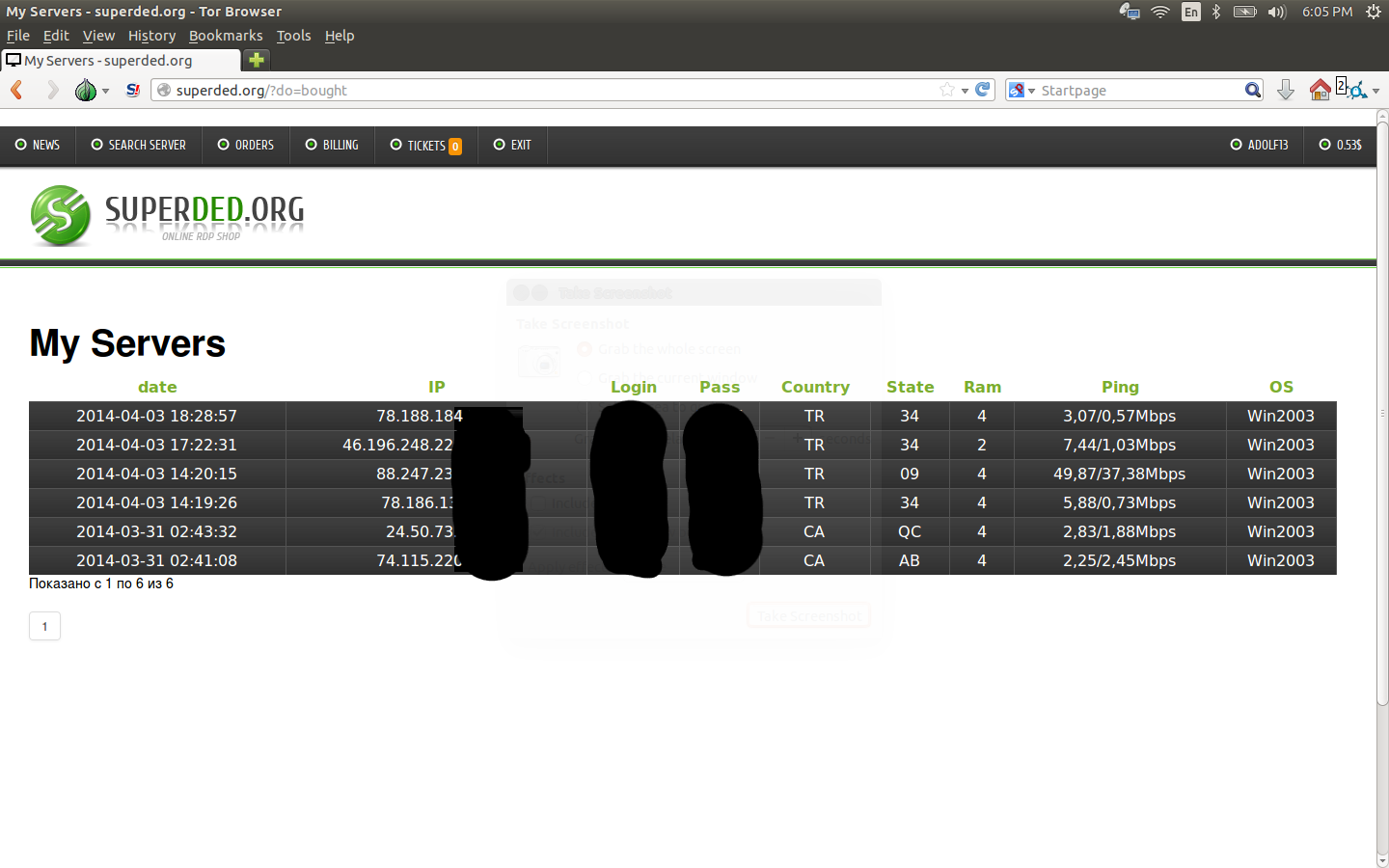The image size is (1389, 868).
Task: Expand the toolbar addon dropdown arrow
Action: pyautogui.click(x=1375, y=91)
